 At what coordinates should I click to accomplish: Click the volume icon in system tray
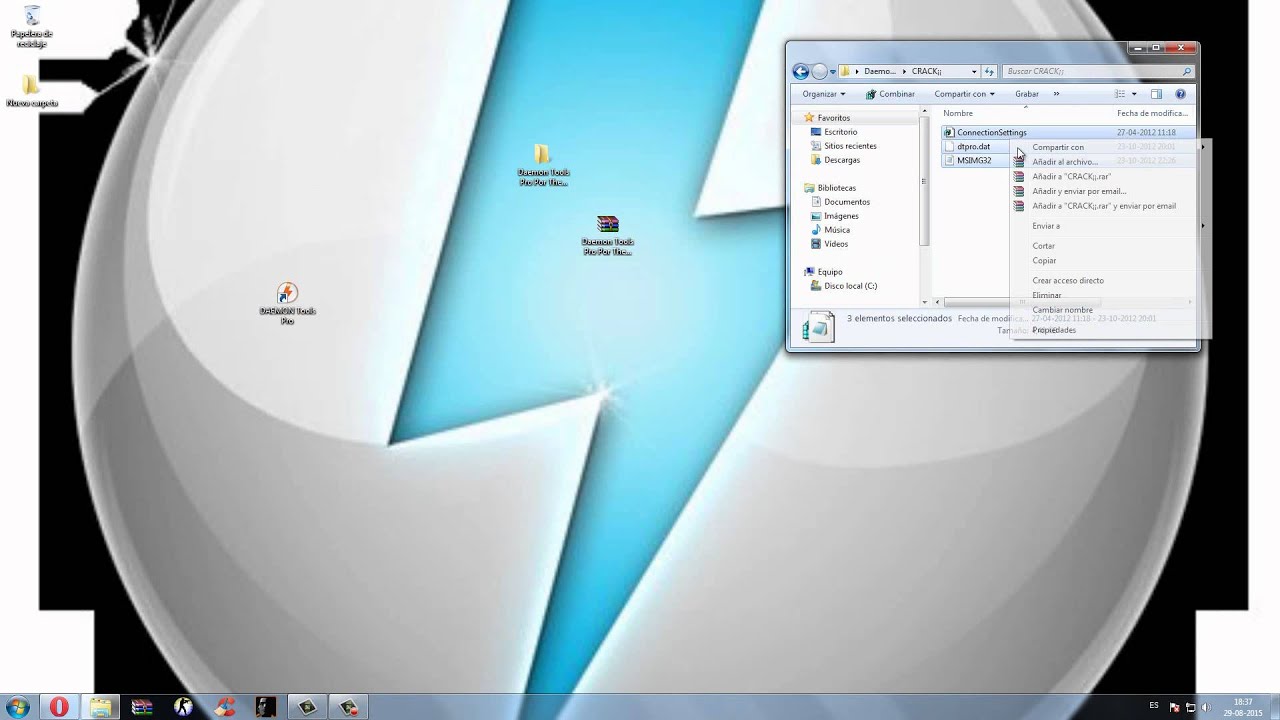coord(1206,707)
